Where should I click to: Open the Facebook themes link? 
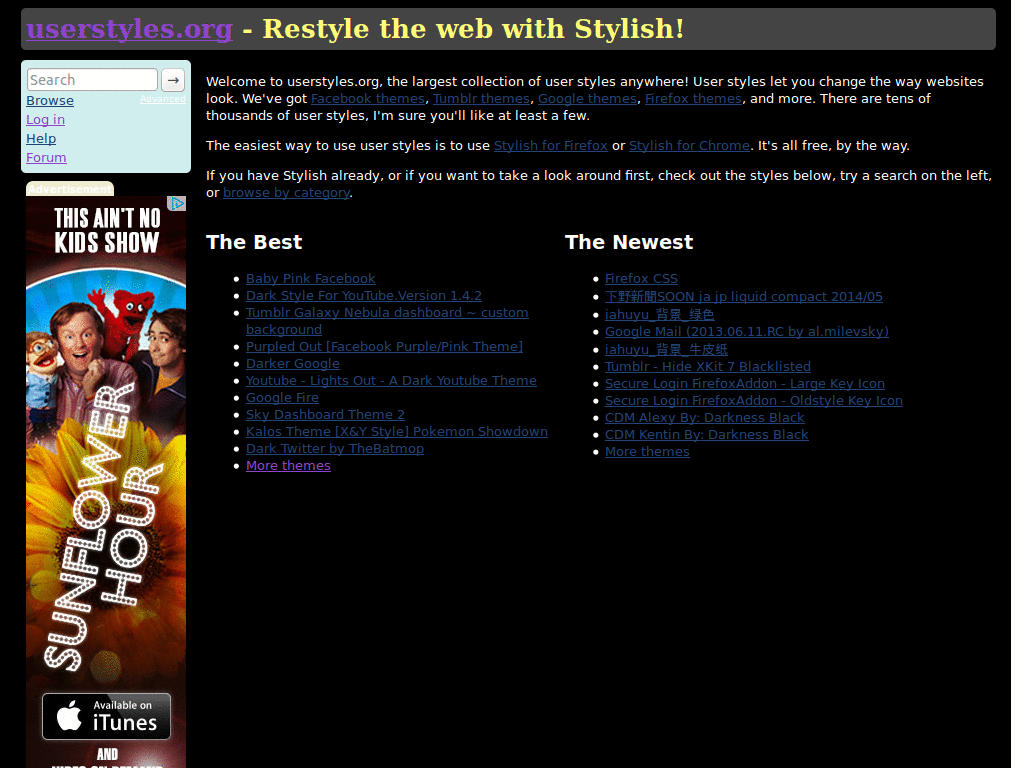point(368,99)
